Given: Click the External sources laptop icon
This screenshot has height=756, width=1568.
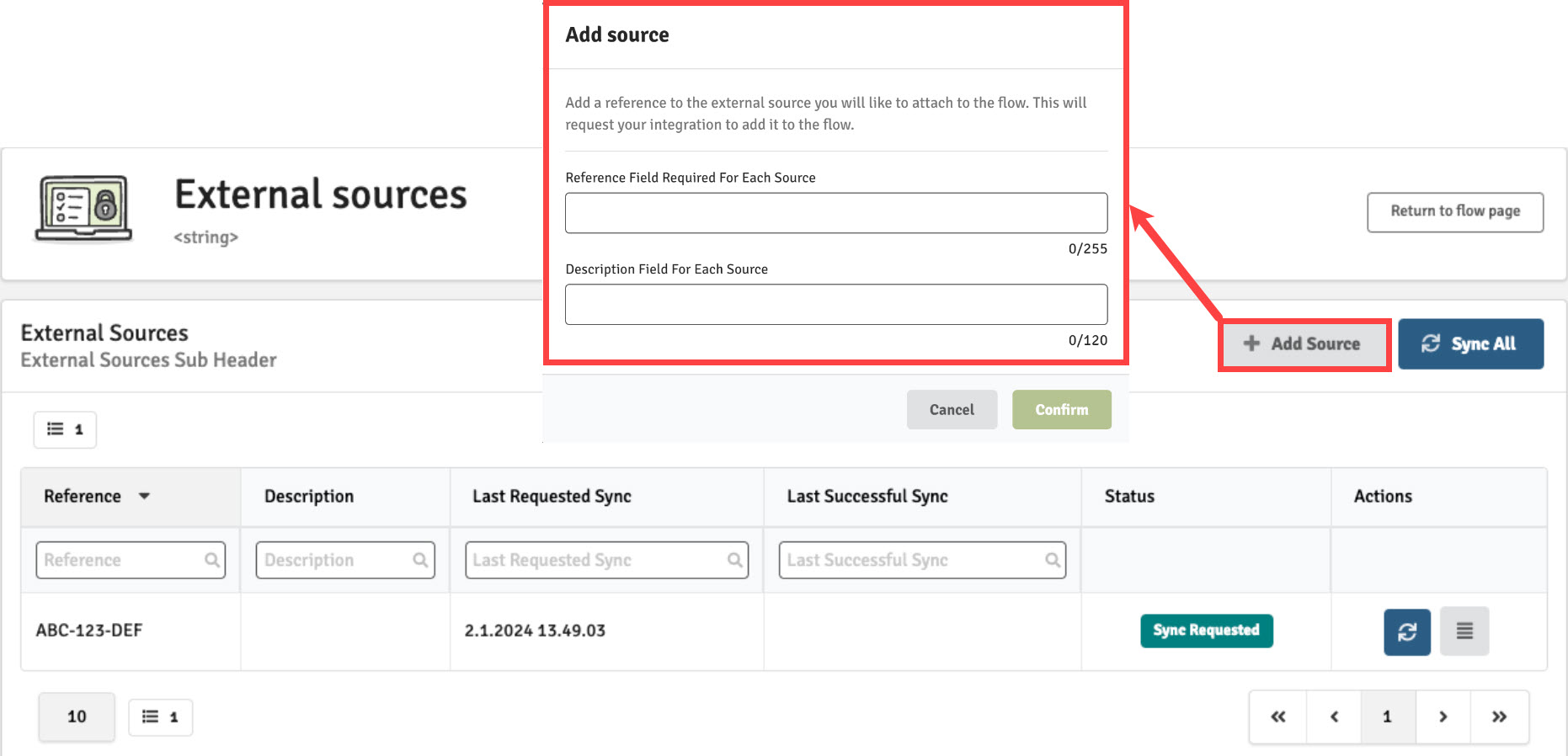Looking at the screenshot, I should click(83, 208).
